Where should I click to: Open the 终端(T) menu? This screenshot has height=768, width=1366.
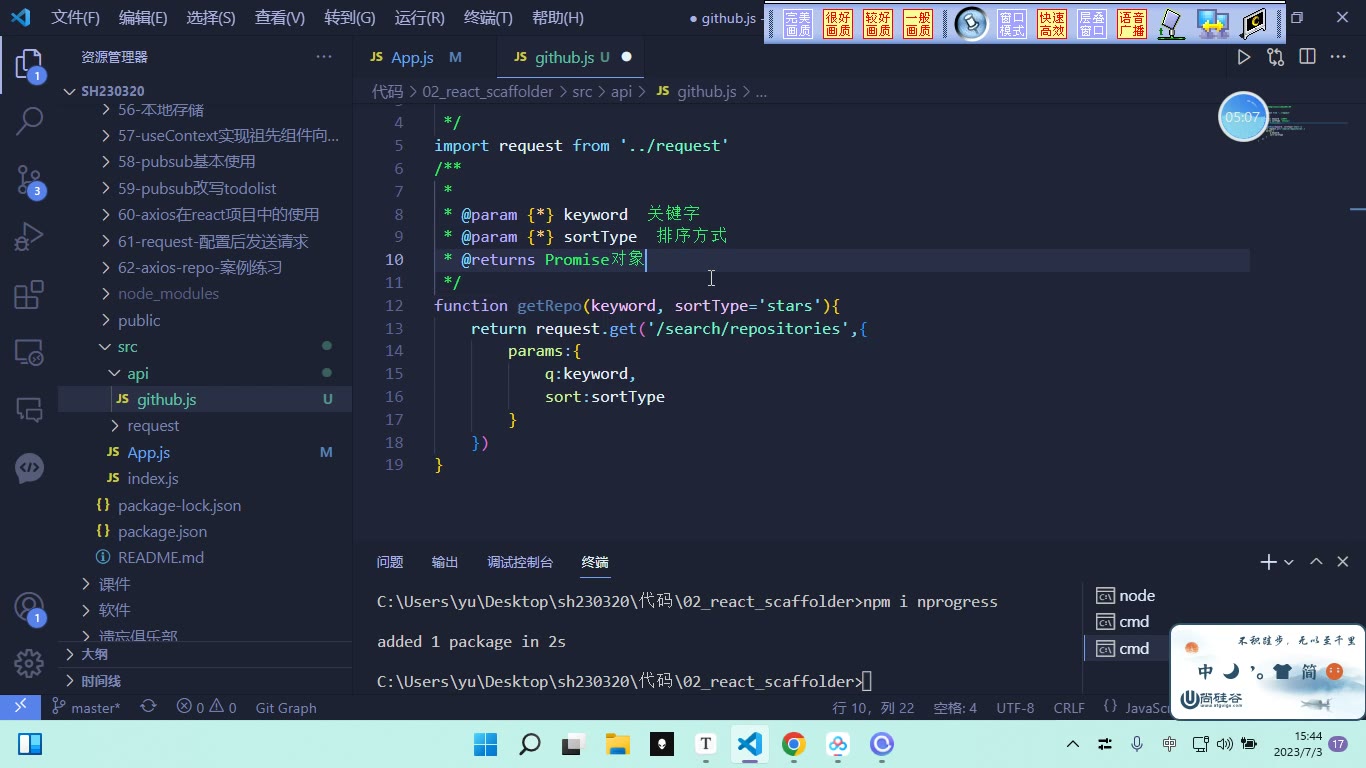[488, 18]
